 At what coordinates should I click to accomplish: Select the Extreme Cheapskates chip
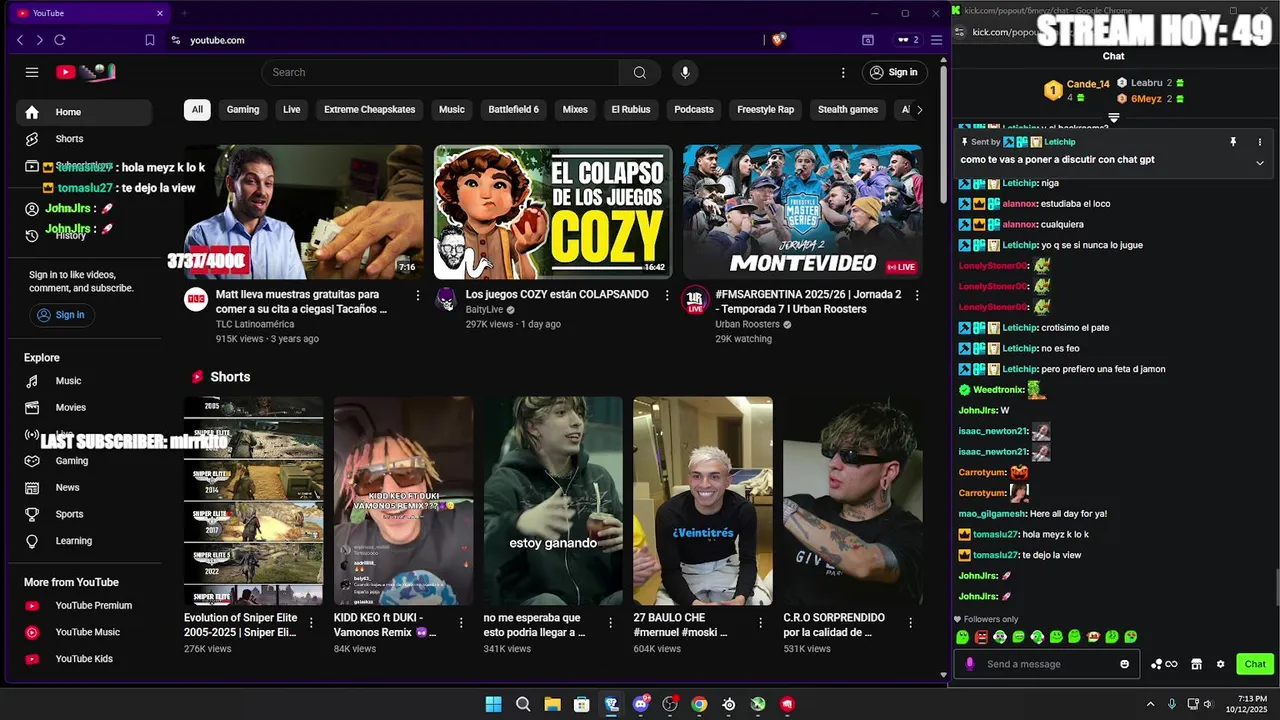(x=369, y=110)
